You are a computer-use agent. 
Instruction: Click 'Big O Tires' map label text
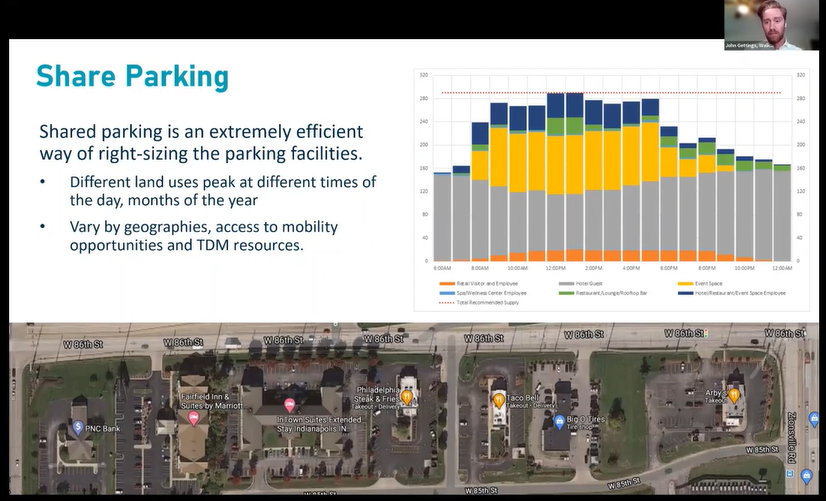(586, 419)
